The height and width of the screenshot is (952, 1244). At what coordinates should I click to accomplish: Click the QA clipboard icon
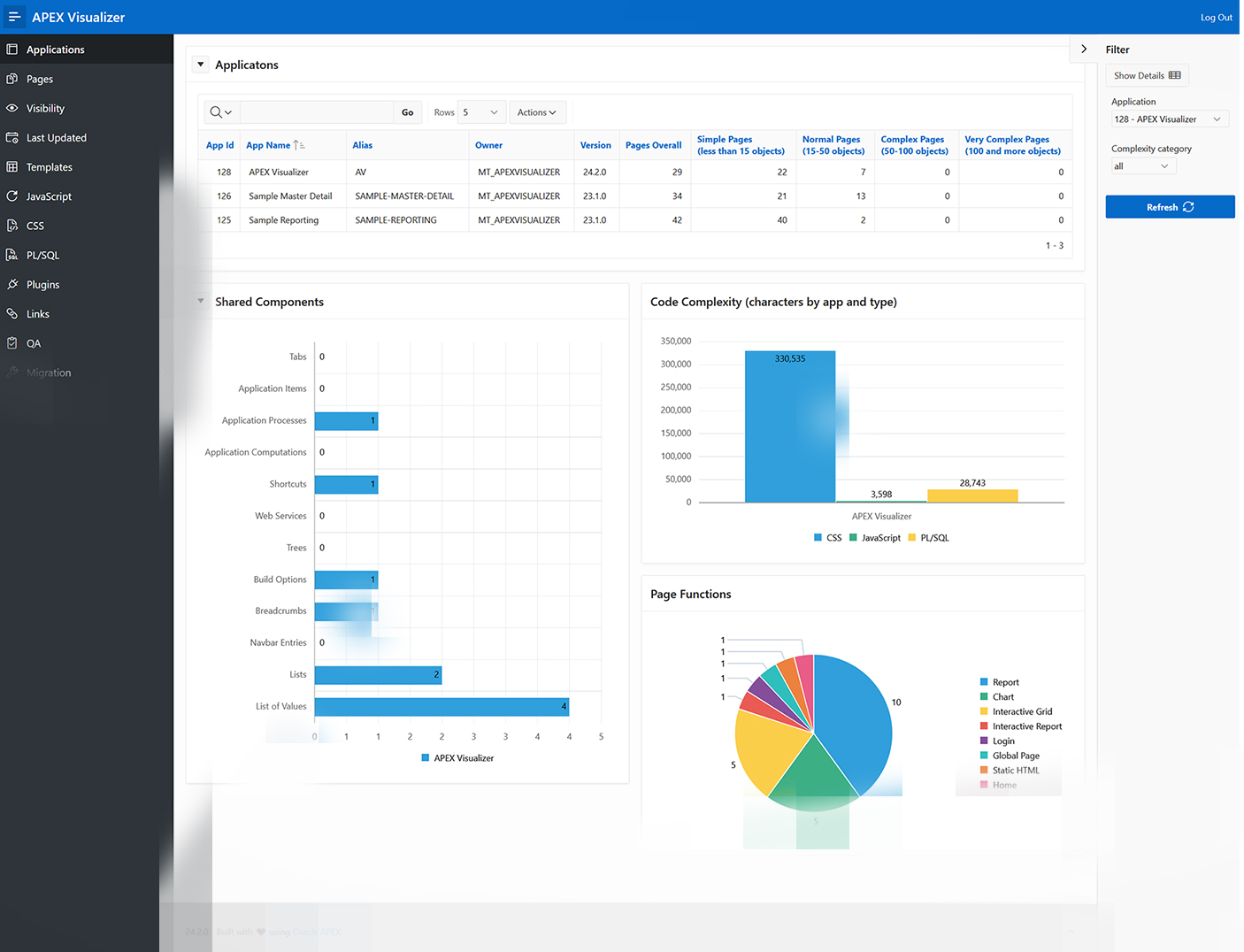click(12, 342)
